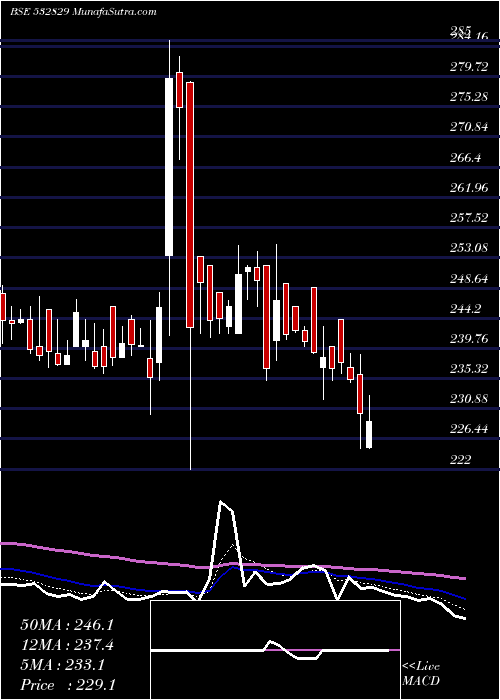Click the '<<Live MACD' label
Viewport: 500px width, 700px height.
[x=421, y=674]
